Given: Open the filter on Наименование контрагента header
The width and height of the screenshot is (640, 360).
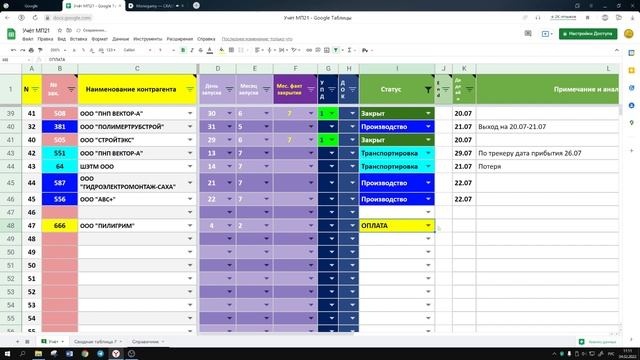Looking at the screenshot, I should point(190,89).
